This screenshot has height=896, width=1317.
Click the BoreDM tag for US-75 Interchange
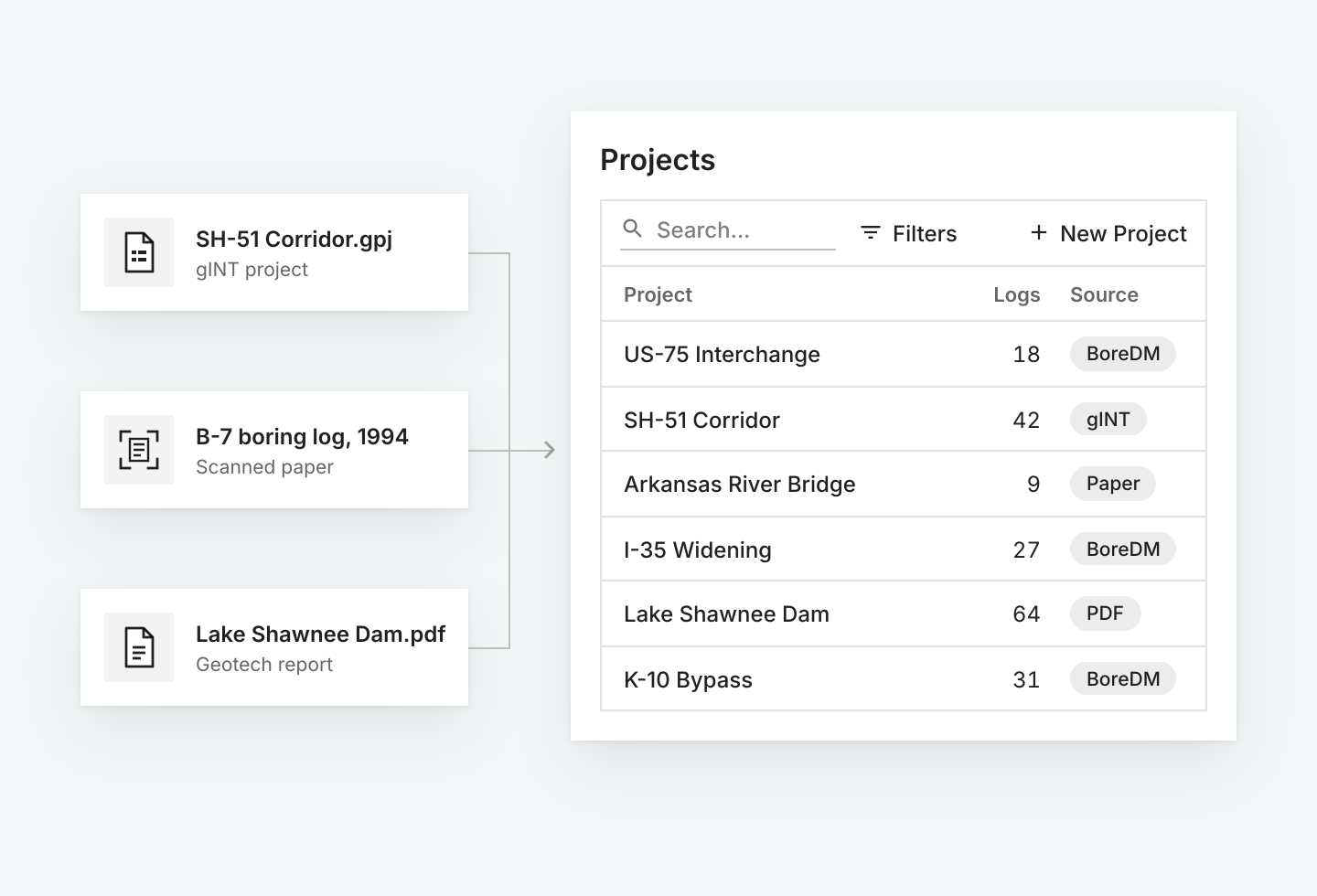pos(1123,354)
